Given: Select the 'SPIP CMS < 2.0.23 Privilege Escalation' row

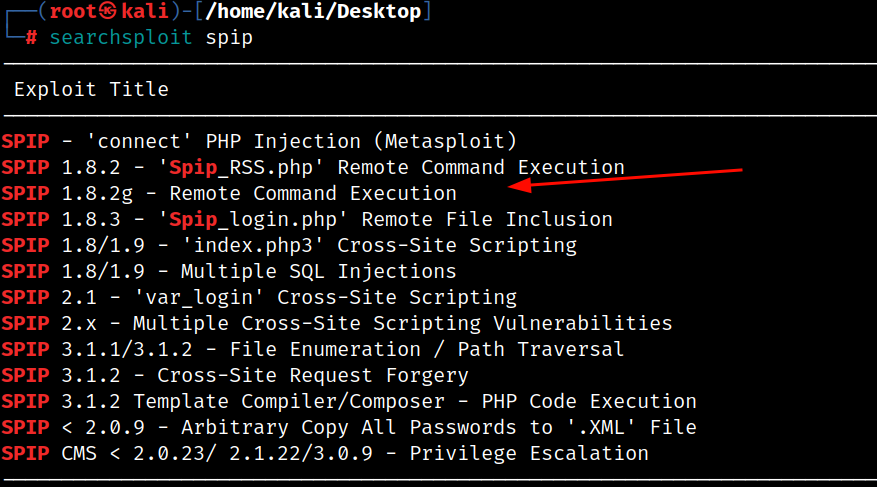Looking at the screenshot, I should tap(325, 453).
